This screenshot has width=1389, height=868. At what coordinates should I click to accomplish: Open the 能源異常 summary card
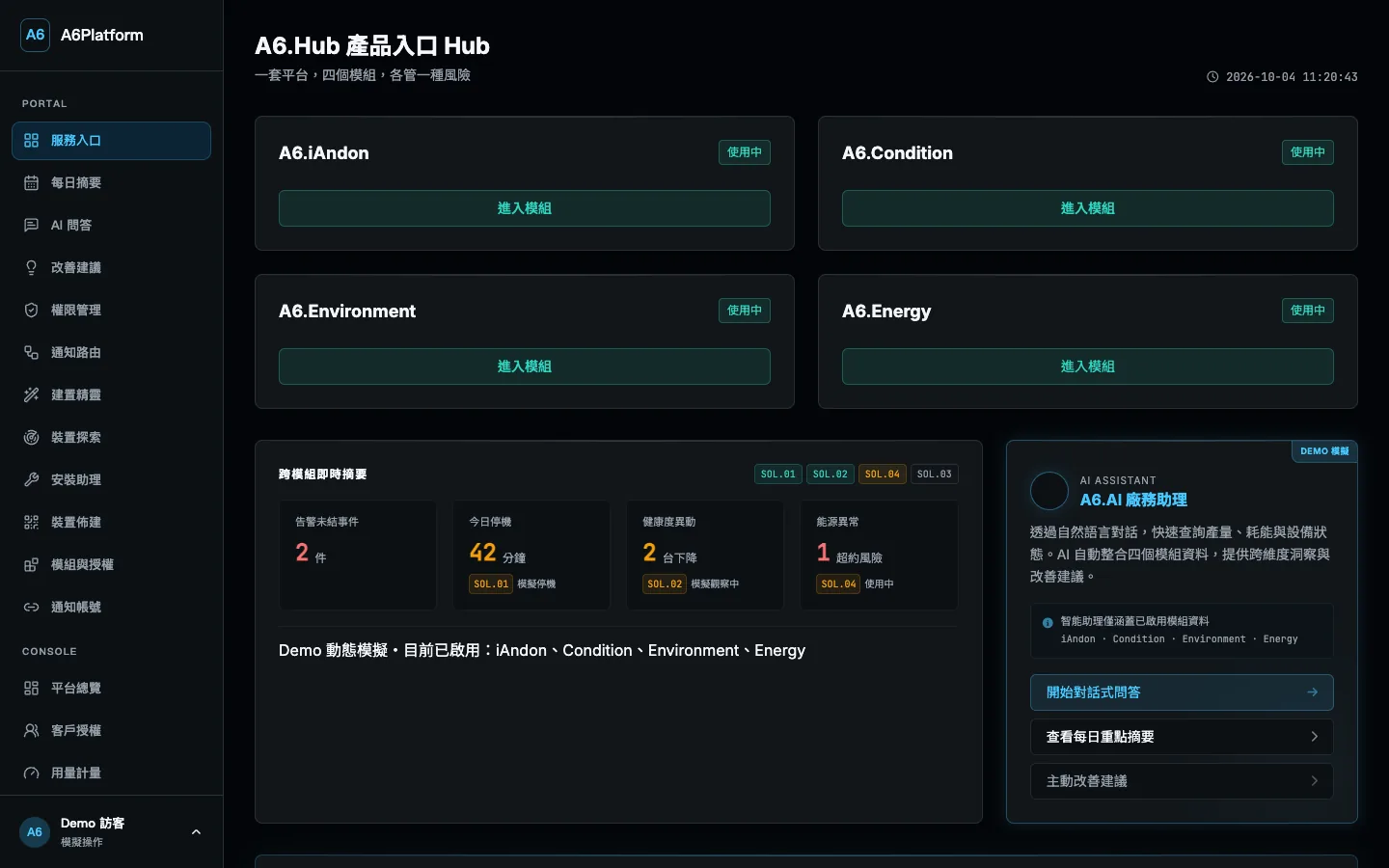pyautogui.click(x=879, y=555)
